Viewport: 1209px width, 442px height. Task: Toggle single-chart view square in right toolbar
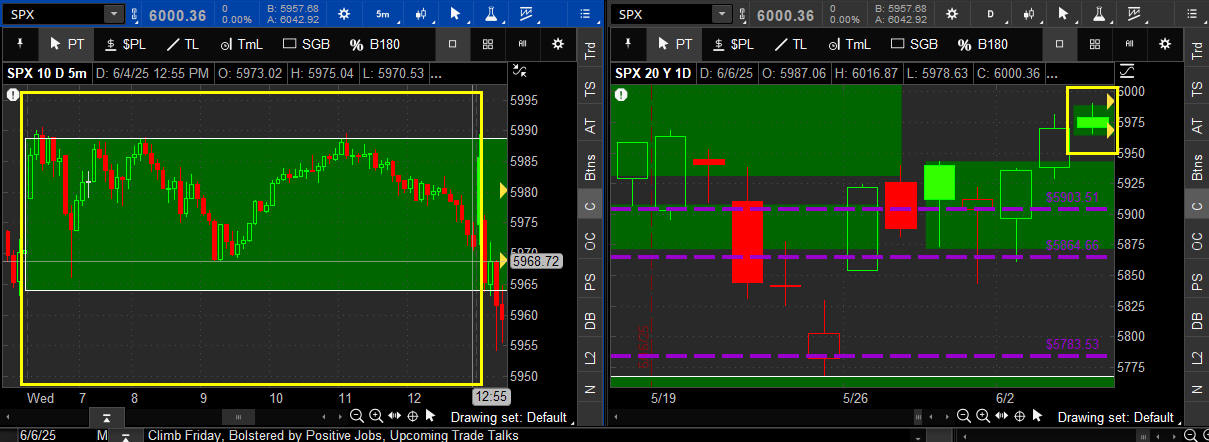coord(1059,44)
